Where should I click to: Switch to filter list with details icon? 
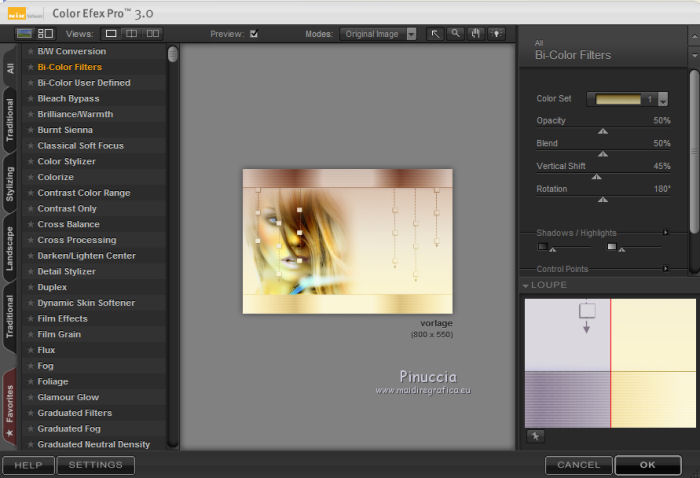(x=45, y=33)
